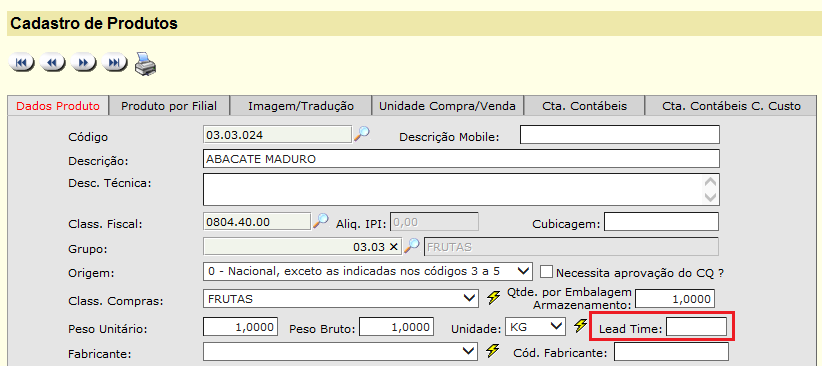Viewport: 822px width, 366px height.
Task: Click the Class. Fiscal field 0804.40.00
Action: tap(257, 222)
